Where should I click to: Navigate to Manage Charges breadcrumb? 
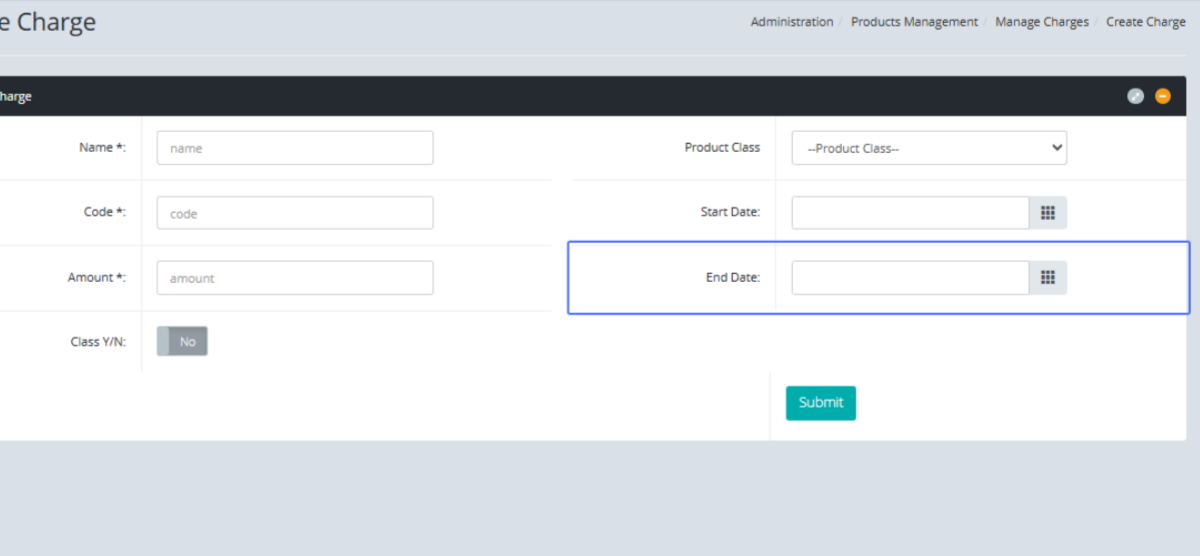point(1041,22)
